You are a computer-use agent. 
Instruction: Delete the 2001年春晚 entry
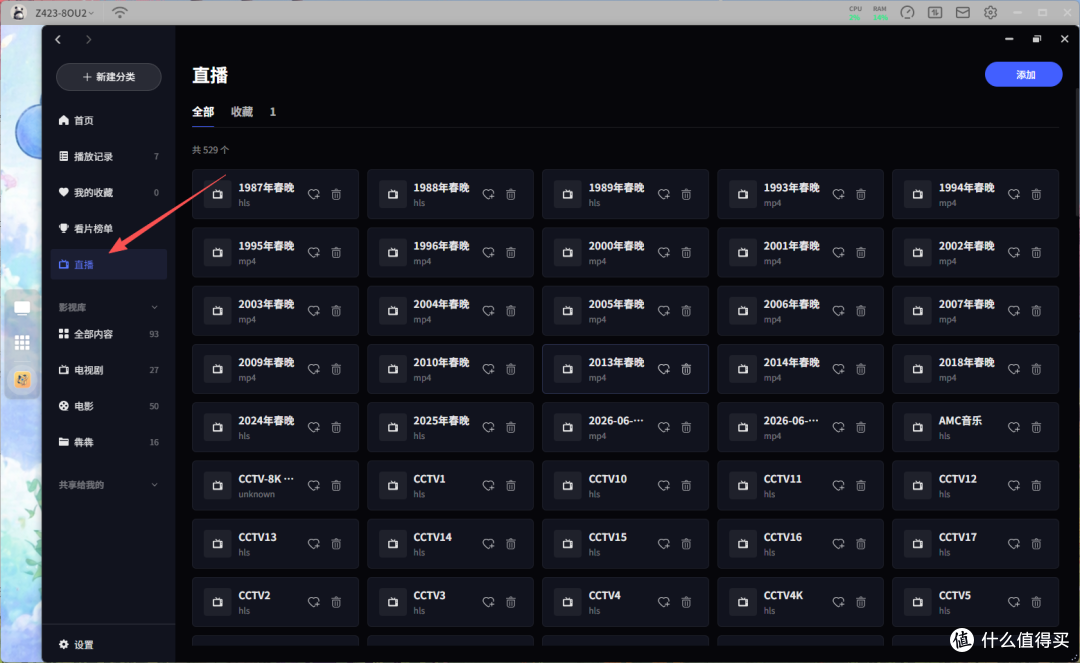click(861, 253)
